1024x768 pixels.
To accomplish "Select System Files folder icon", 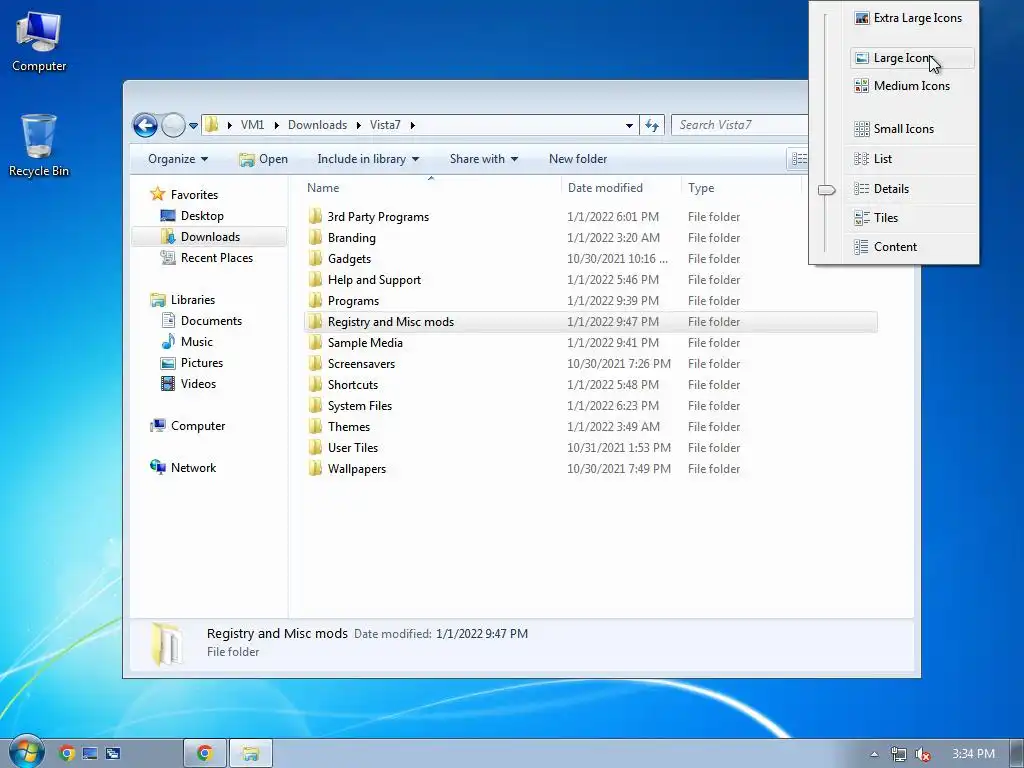I will tap(315, 405).
